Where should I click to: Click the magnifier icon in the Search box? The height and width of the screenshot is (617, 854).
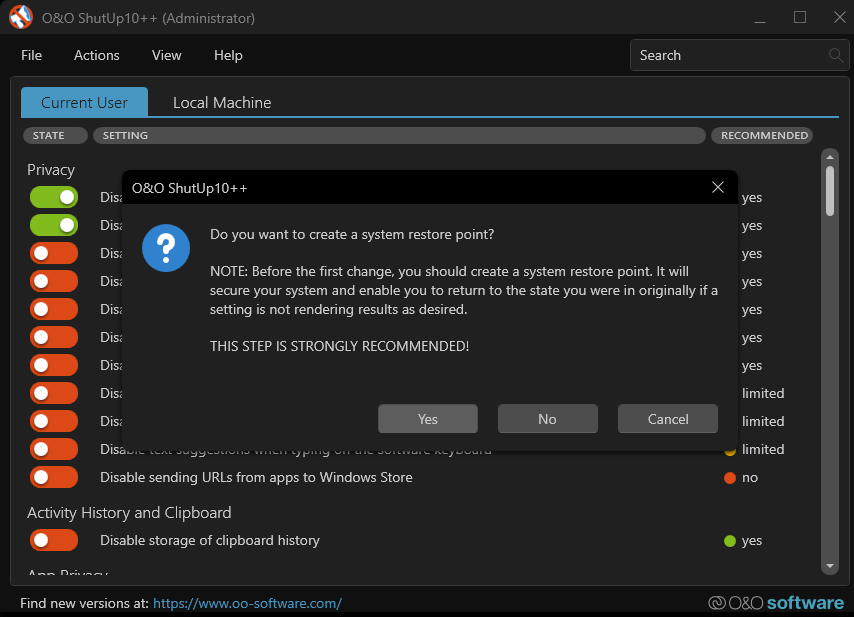click(835, 55)
